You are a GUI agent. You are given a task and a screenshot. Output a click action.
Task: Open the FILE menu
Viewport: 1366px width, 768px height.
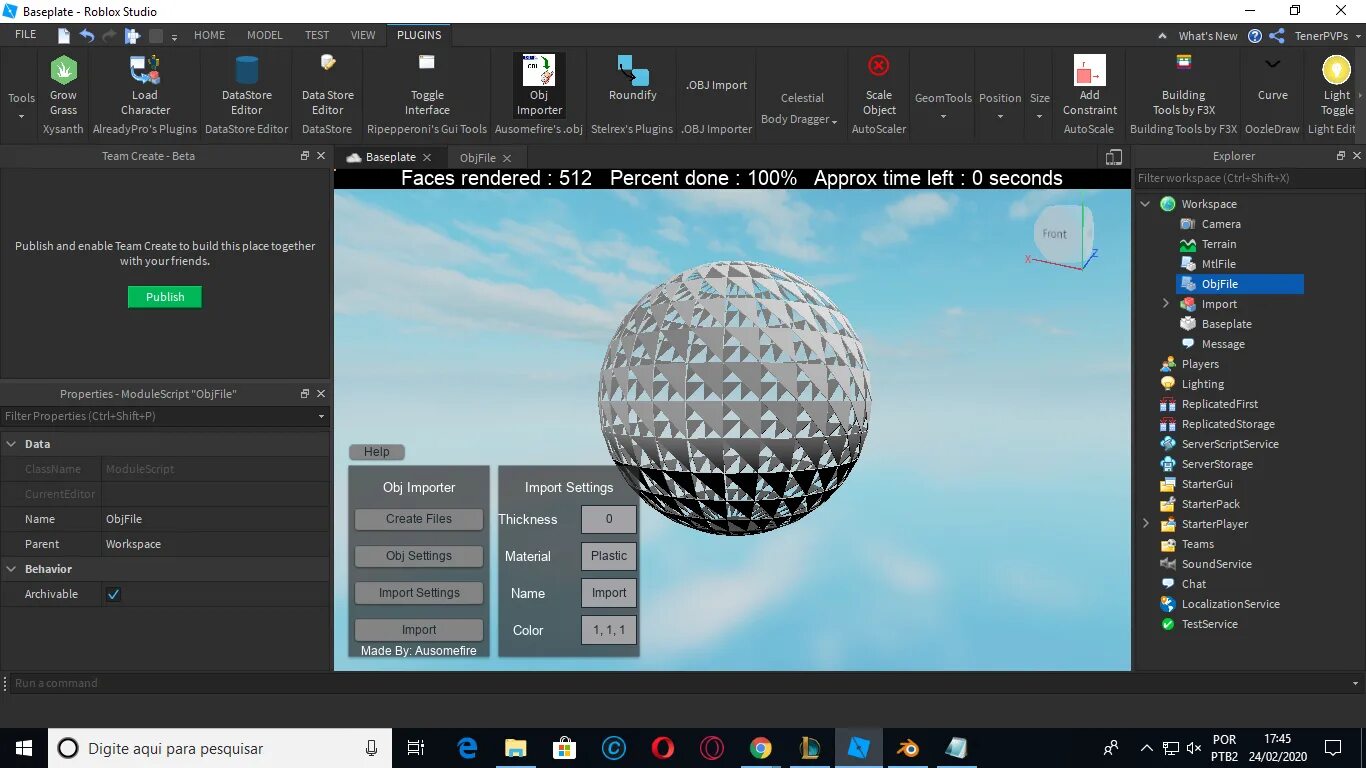coord(26,35)
